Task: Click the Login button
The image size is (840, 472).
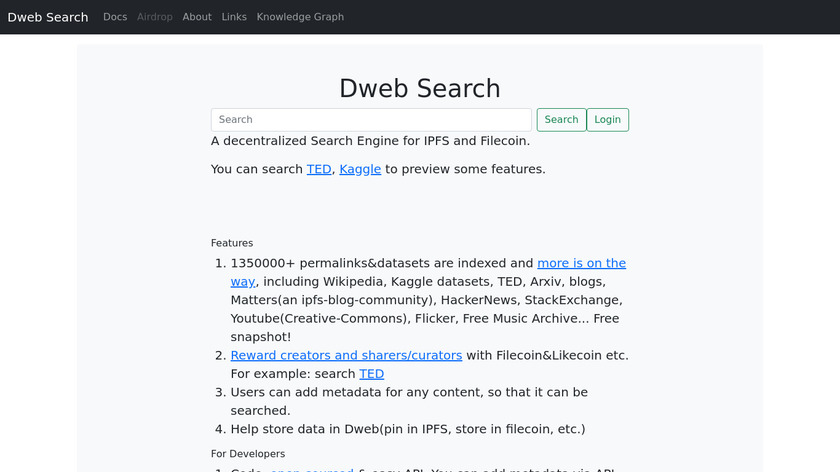Action: pos(607,120)
